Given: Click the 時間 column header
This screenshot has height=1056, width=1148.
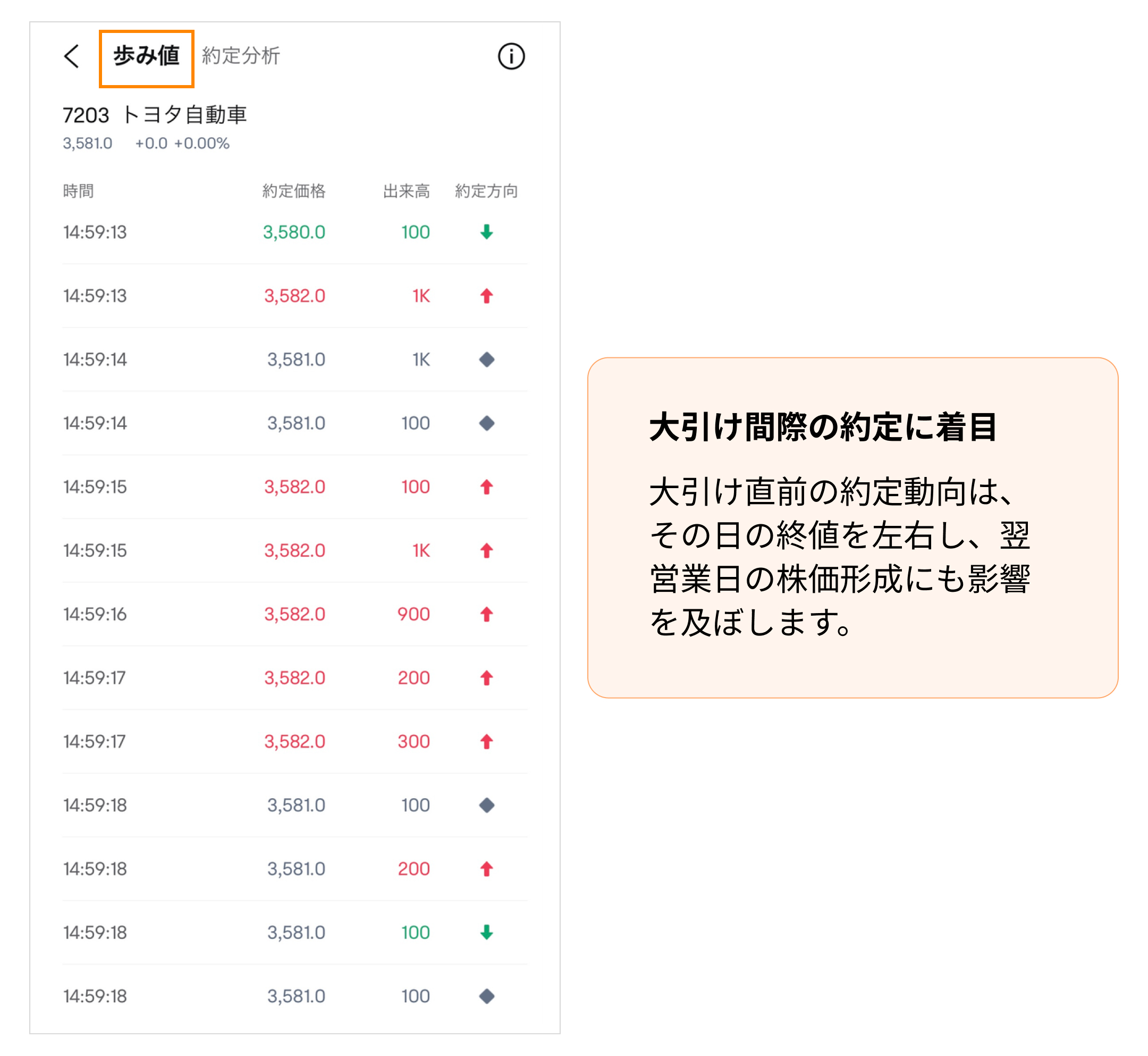Looking at the screenshot, I should pyautogui.click(x=78, y=191).
